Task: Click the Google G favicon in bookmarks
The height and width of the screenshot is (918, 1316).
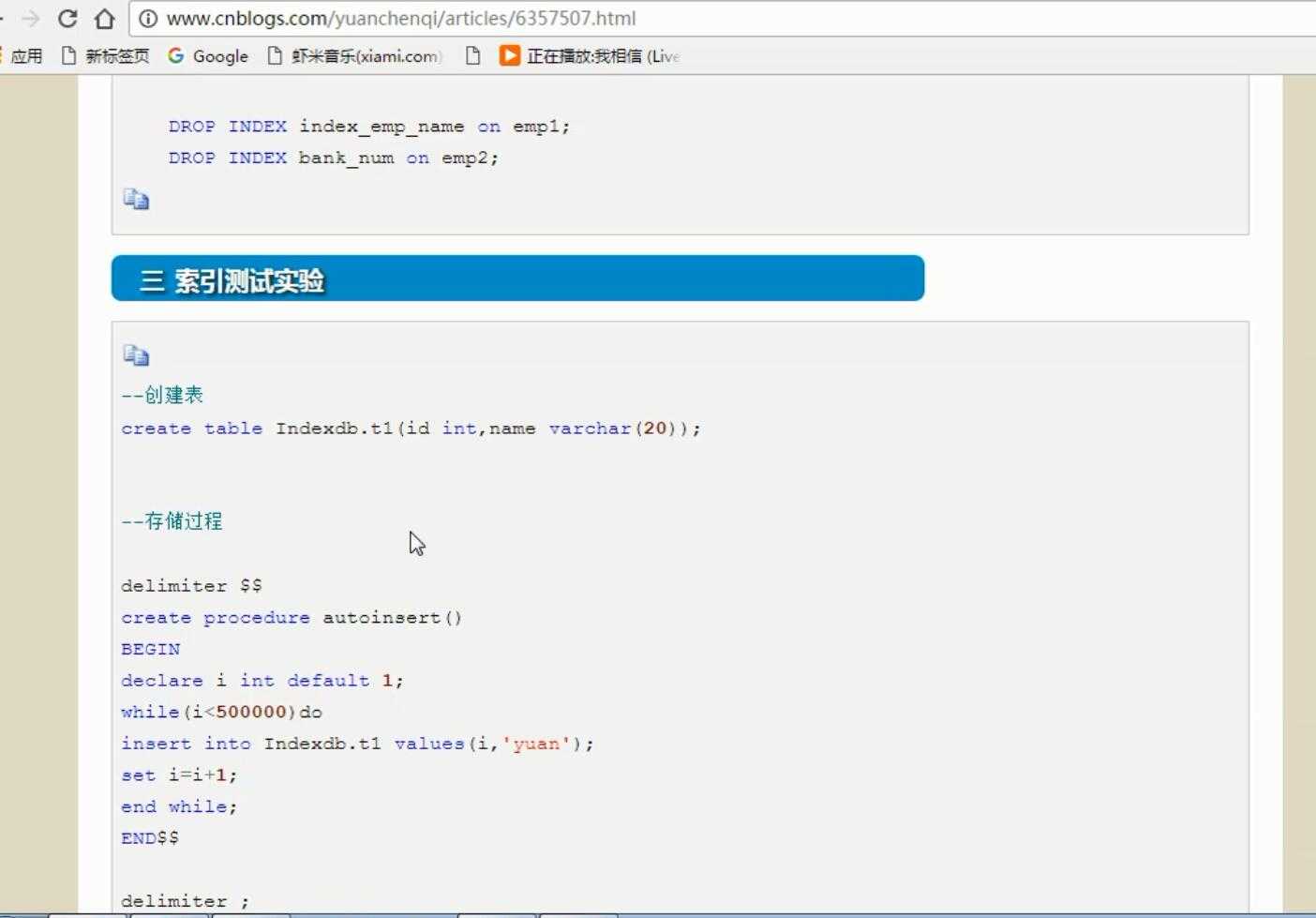Action: tap(175, 56)
